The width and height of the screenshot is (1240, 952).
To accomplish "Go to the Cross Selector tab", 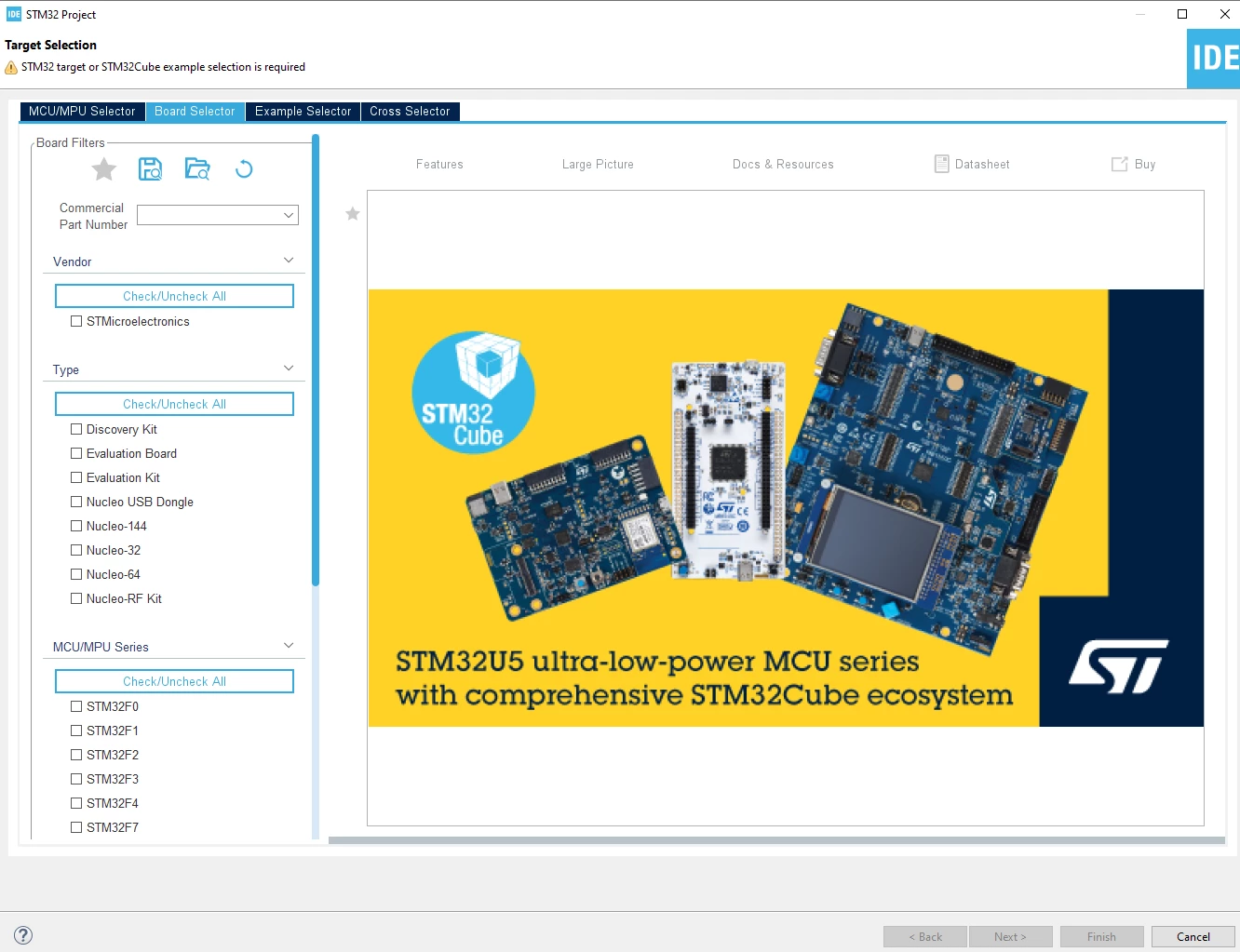I will tap(410, 112).
